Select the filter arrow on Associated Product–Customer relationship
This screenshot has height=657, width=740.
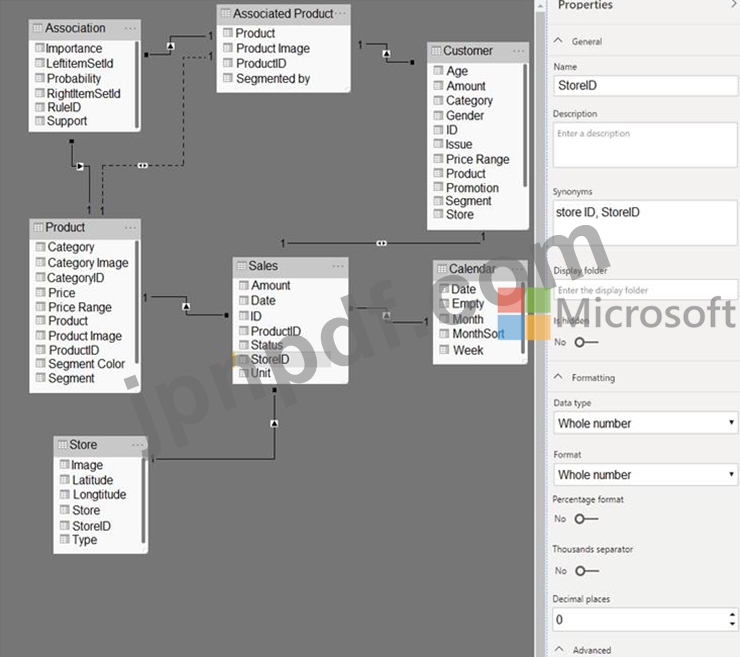tap(386, 53)
